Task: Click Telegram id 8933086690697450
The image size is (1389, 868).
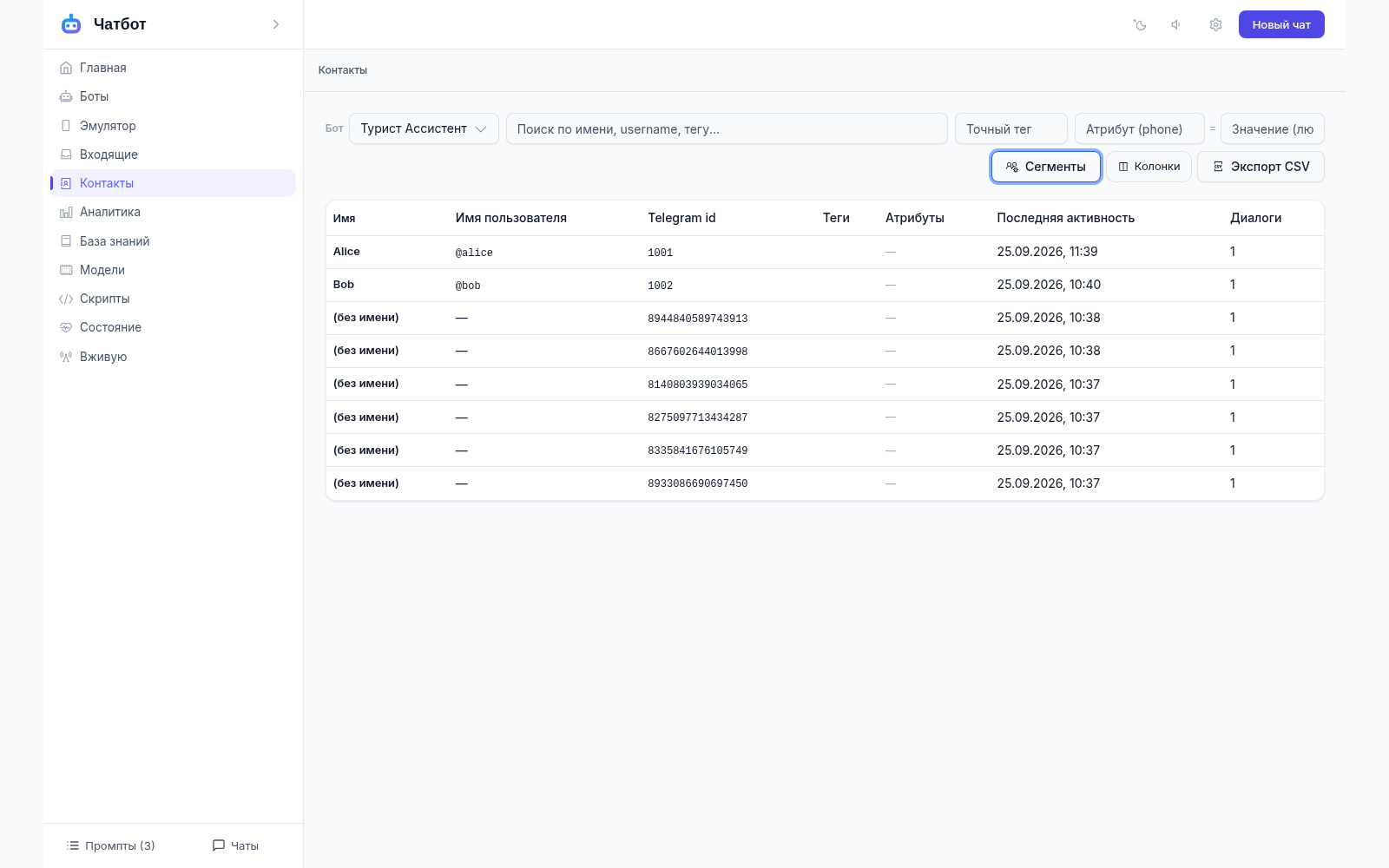Action: pyautogui.click(x=698, y=483)
